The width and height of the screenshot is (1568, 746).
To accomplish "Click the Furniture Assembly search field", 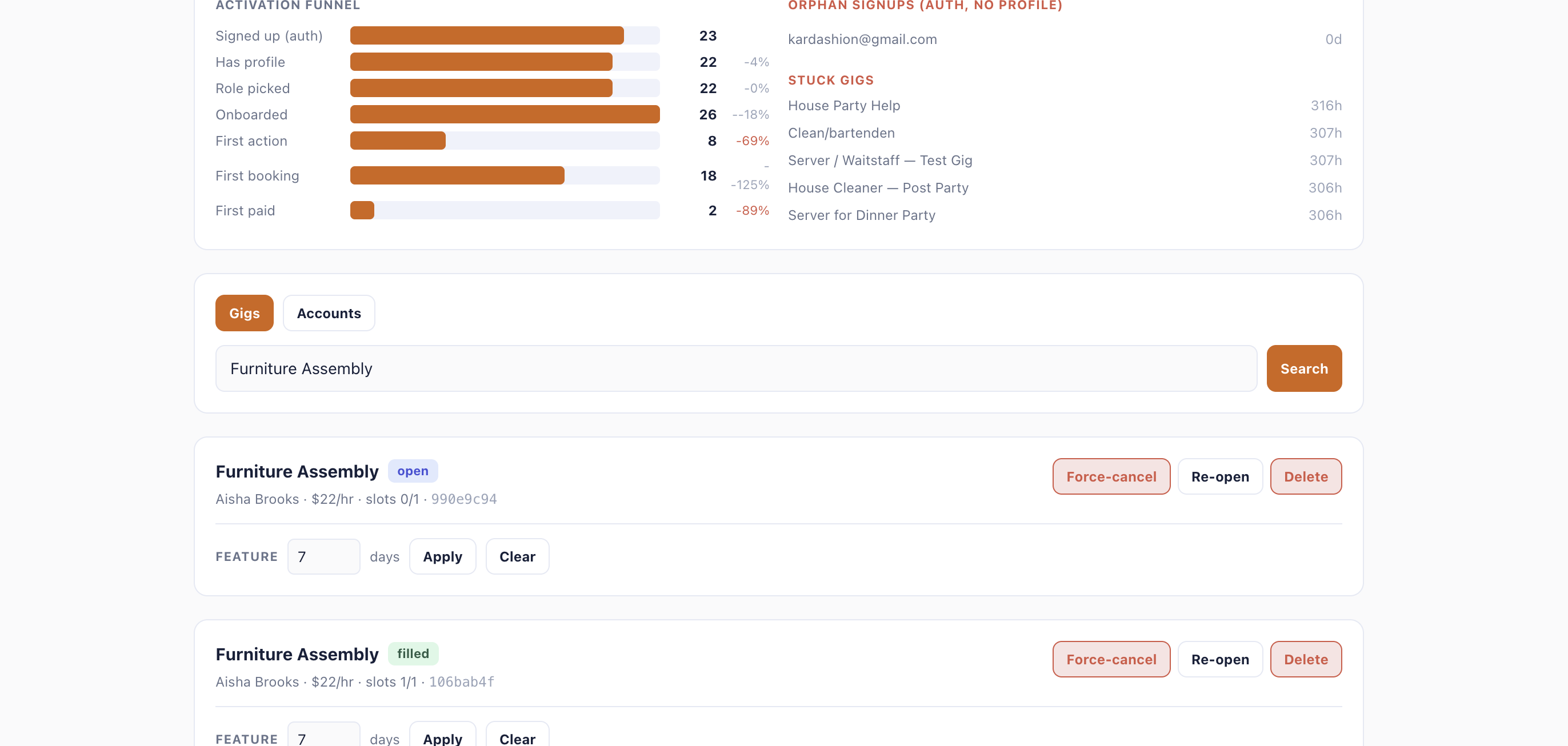I will (x=736, y=368).
